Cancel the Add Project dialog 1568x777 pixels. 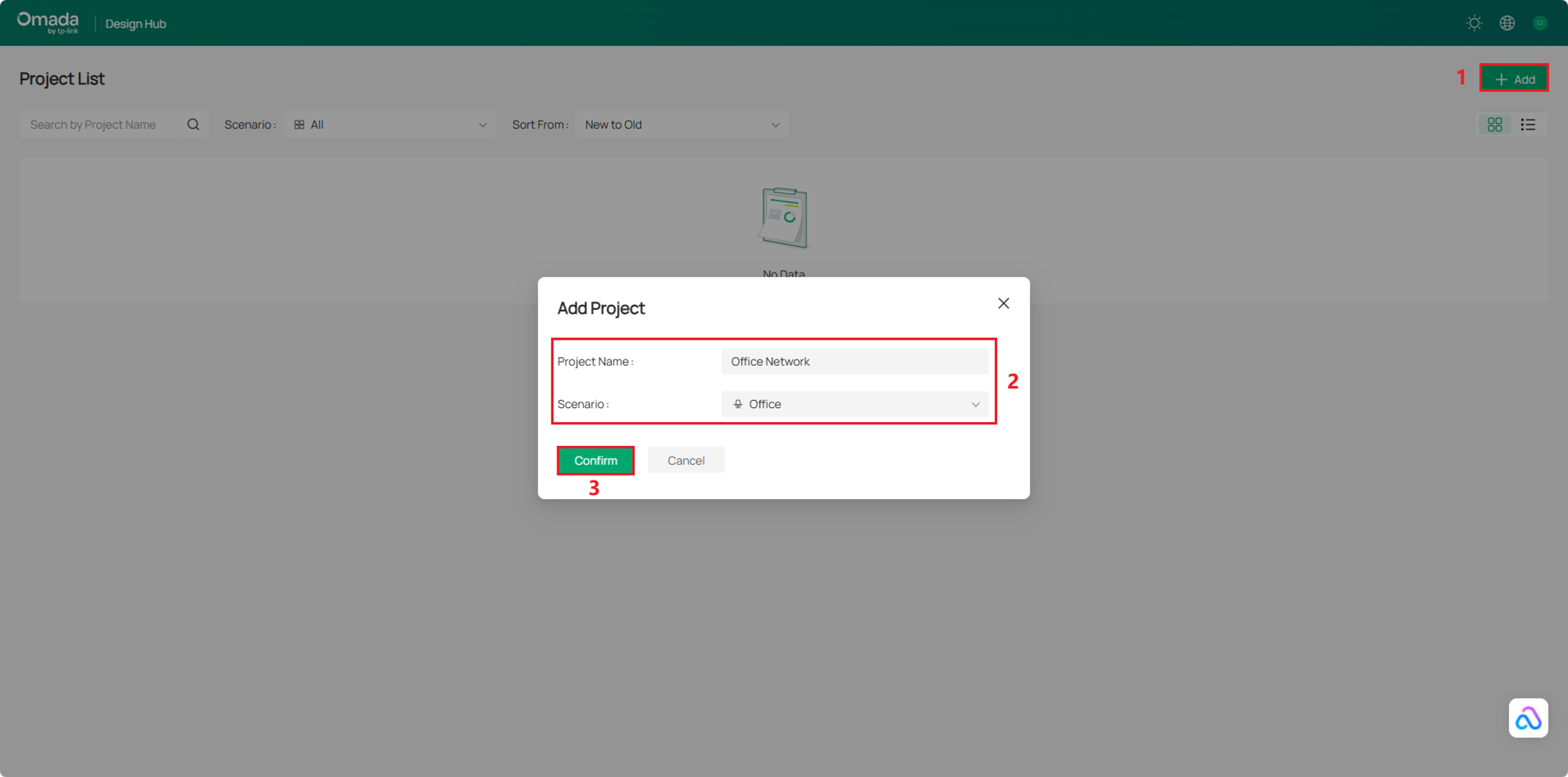click(x=686, y=460)
